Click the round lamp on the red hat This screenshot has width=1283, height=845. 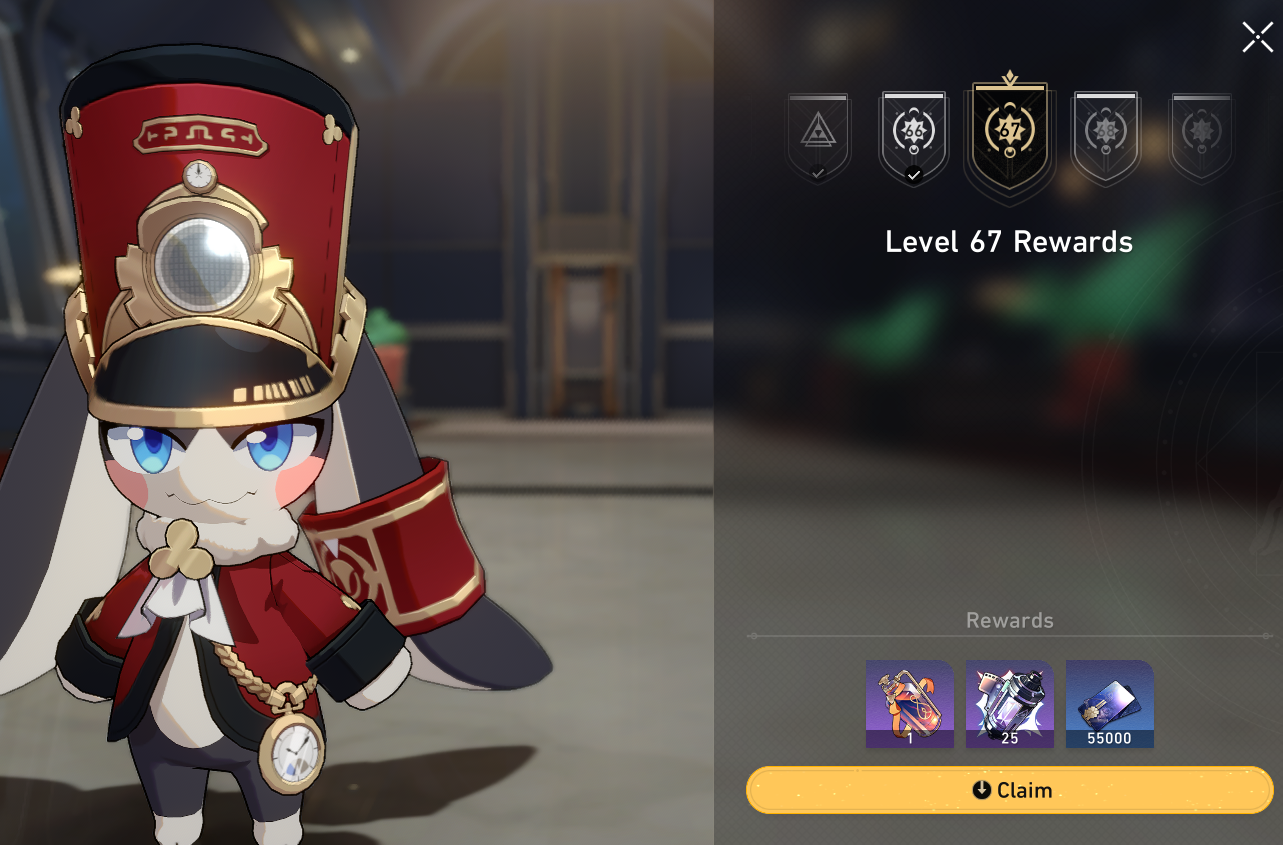tap(204, 263)
